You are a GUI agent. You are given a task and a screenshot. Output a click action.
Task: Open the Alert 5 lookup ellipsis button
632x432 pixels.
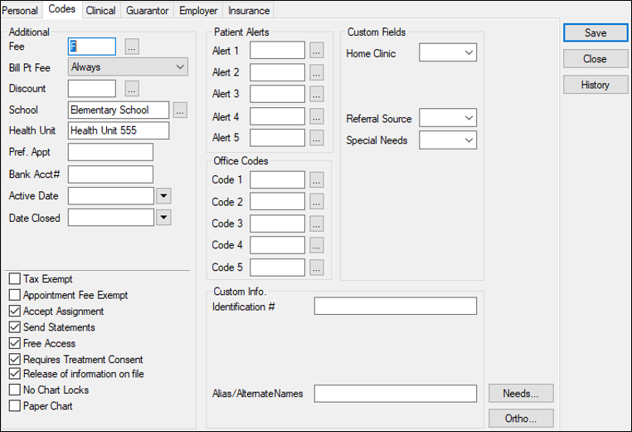pos(316,137)
